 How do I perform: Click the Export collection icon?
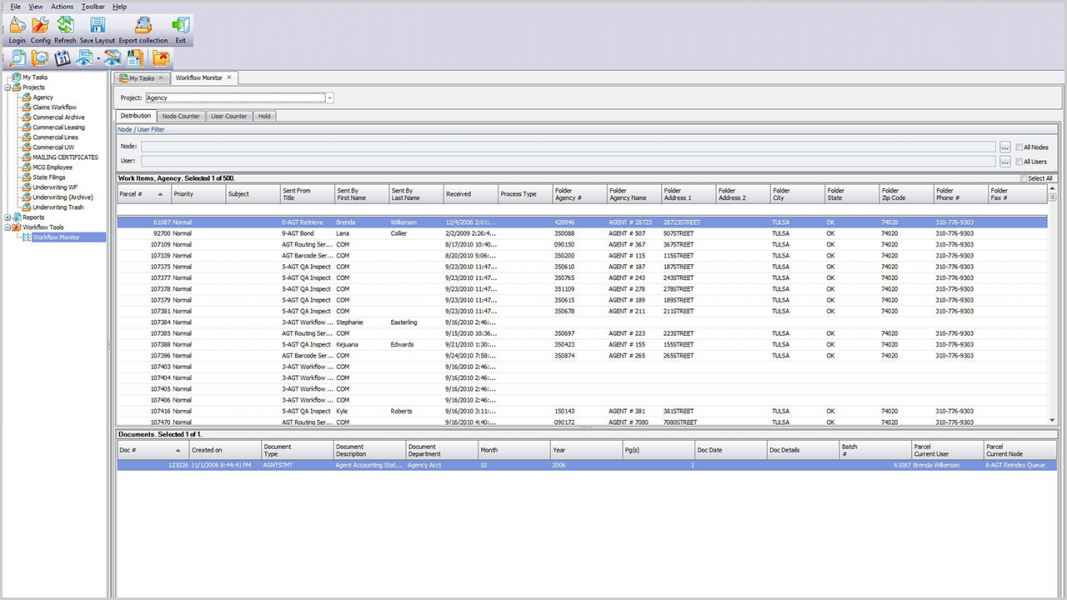tap(143, 29)
